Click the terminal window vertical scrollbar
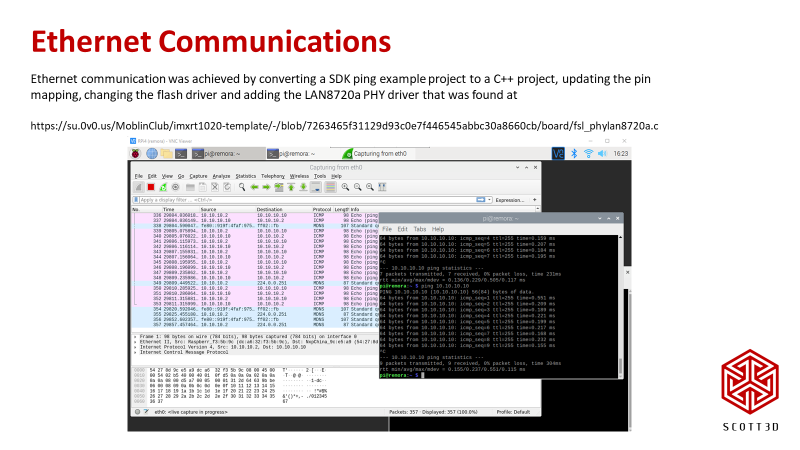 tap(620, 306)
